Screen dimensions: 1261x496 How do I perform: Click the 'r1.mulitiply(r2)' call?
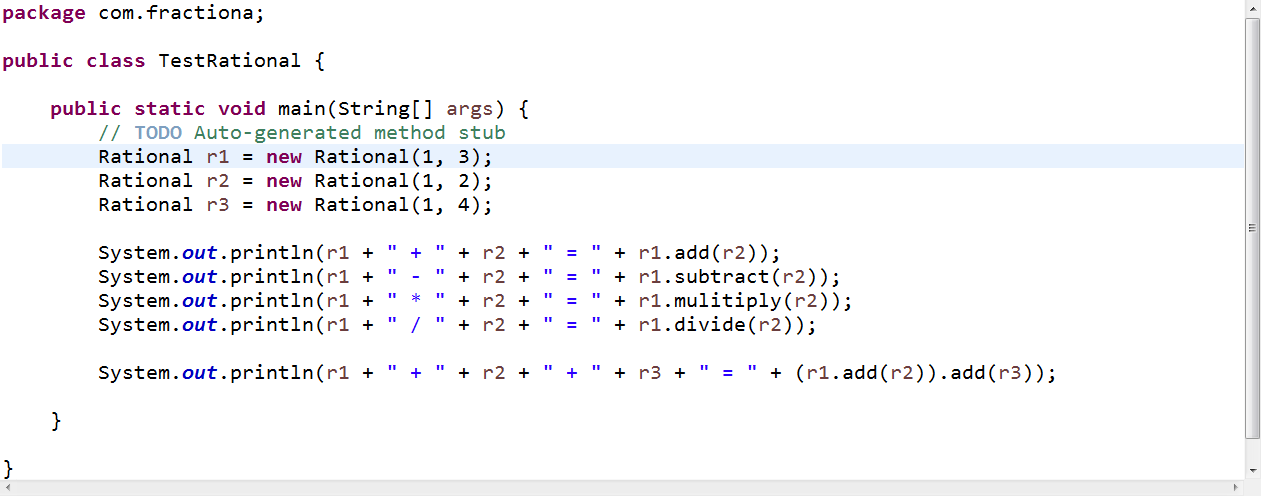[733, 301]
